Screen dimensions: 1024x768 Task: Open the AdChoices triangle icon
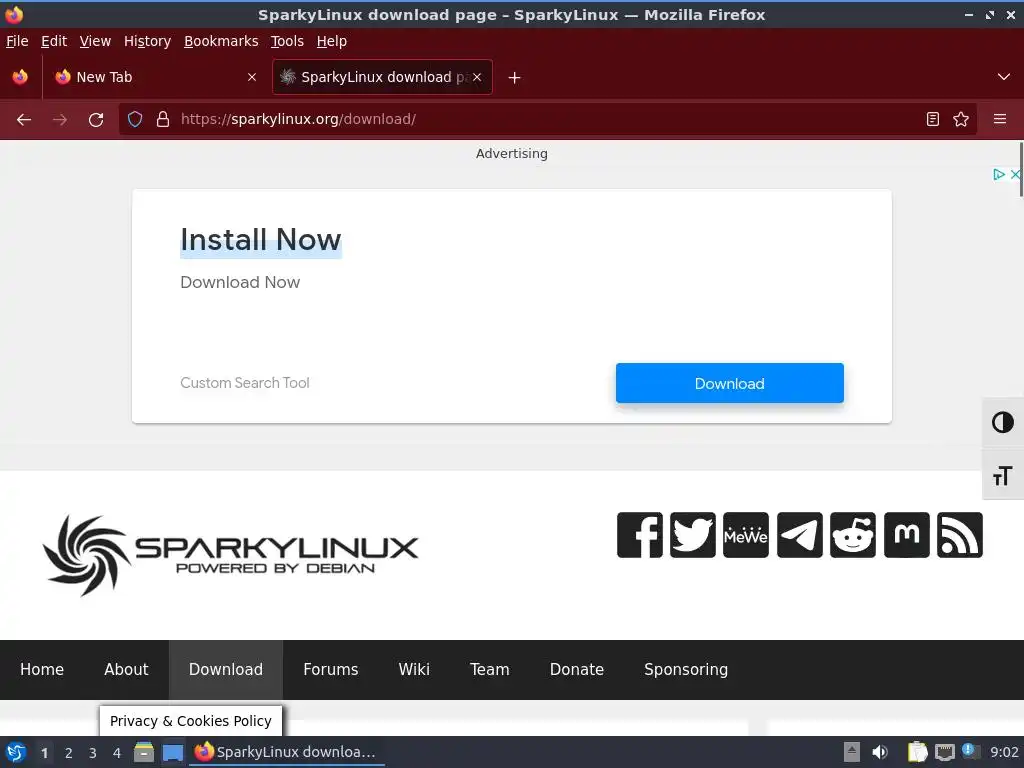point(999,174)
